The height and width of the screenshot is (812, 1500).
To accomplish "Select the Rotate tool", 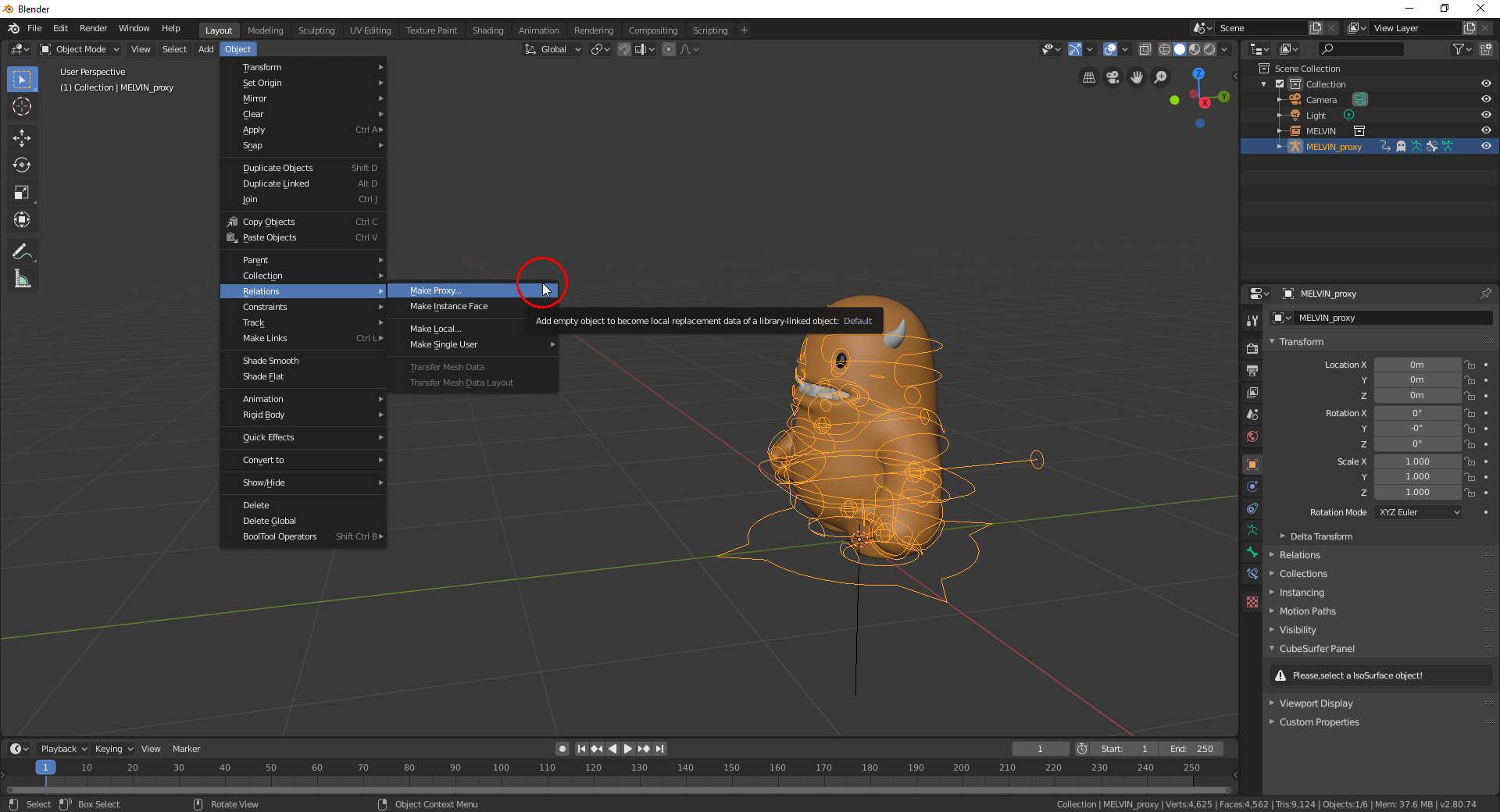I will [x=22, y=166].
